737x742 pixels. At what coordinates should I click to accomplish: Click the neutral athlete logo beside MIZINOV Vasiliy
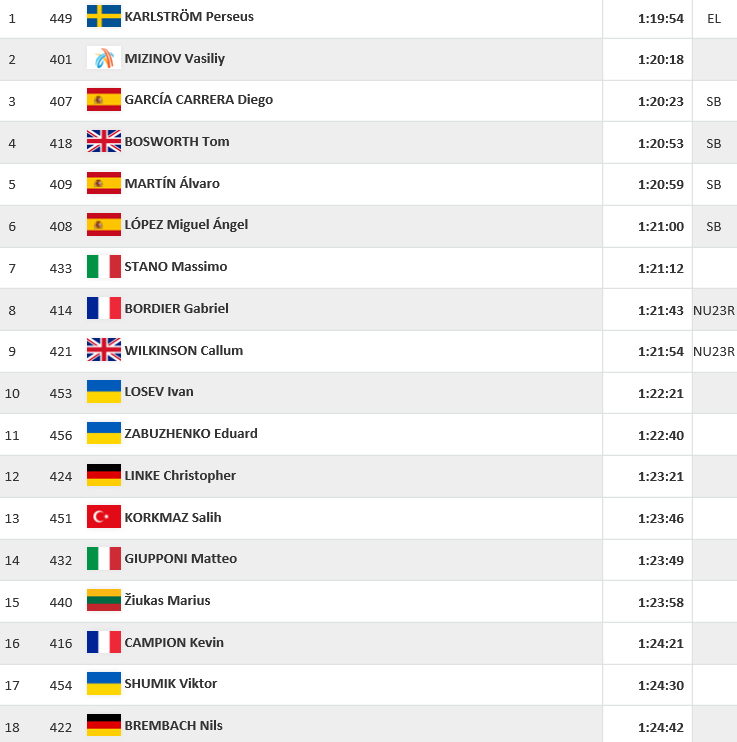[104, 58]
